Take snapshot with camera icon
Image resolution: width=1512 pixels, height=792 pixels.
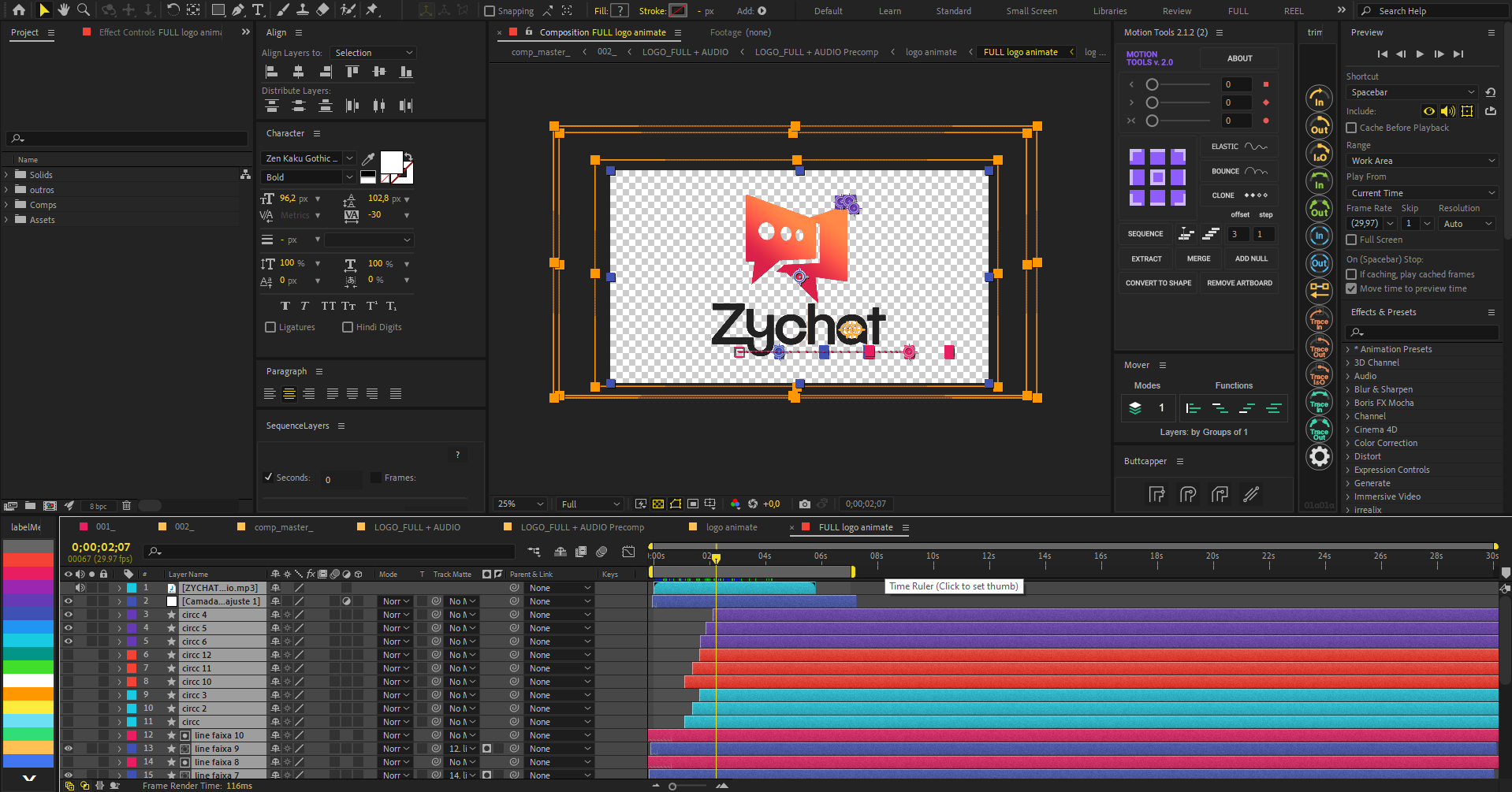[x=804, y=504]
